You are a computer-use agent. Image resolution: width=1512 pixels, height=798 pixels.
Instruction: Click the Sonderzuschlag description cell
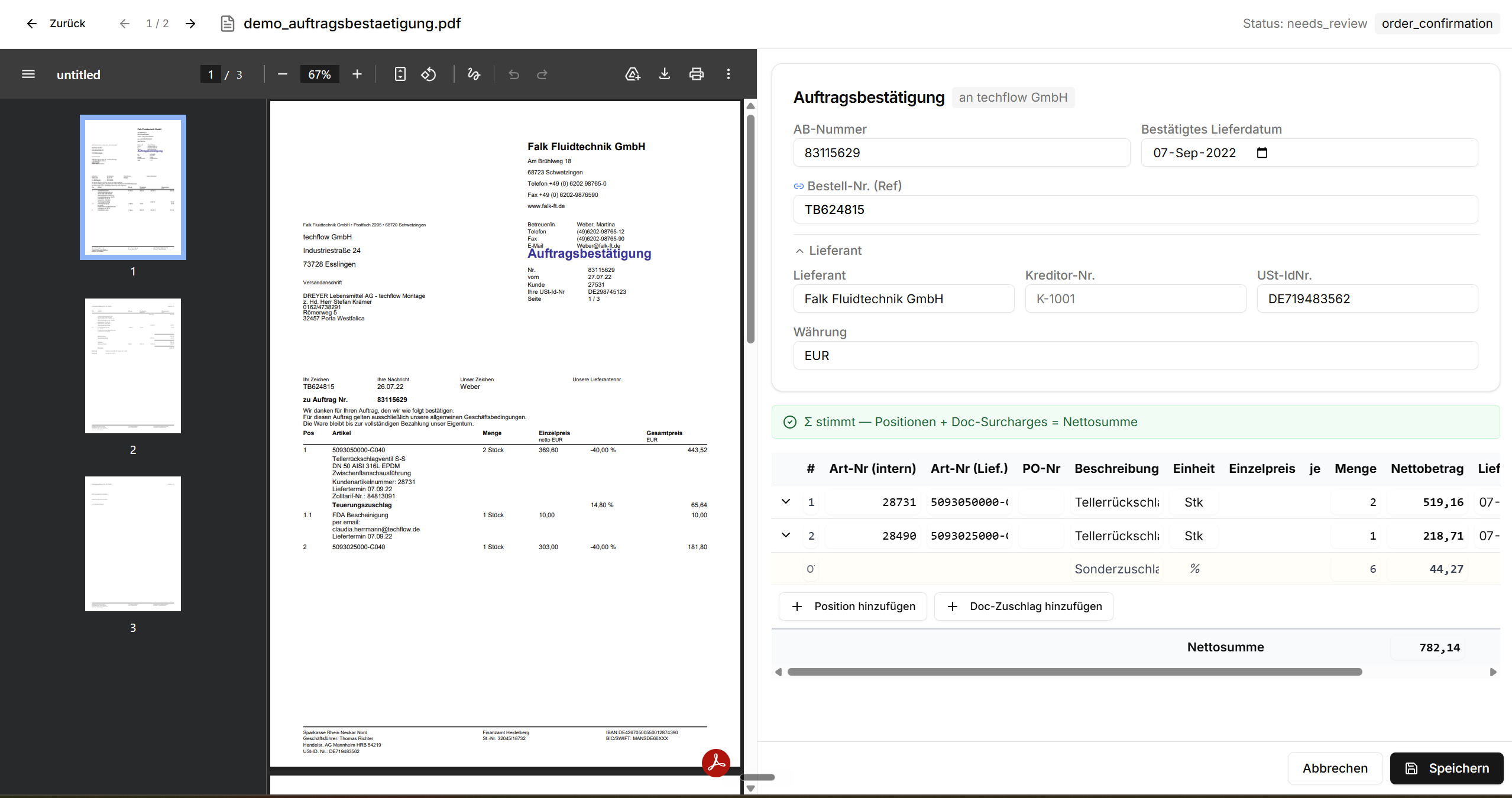point(1116,569)
